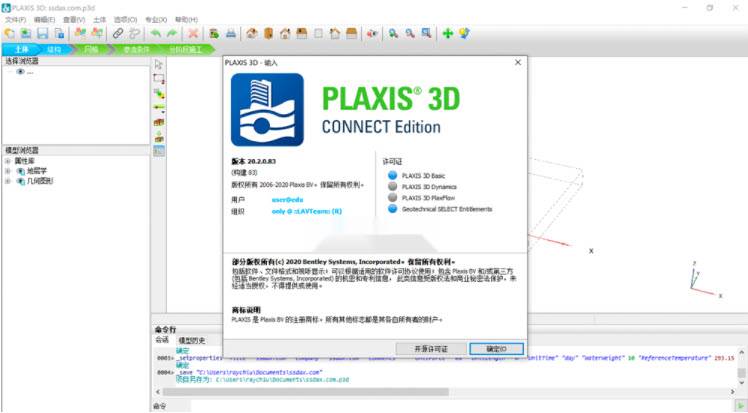
Task: Click the only @ :LAVTeam: (R) organization link
Action: 307,211
